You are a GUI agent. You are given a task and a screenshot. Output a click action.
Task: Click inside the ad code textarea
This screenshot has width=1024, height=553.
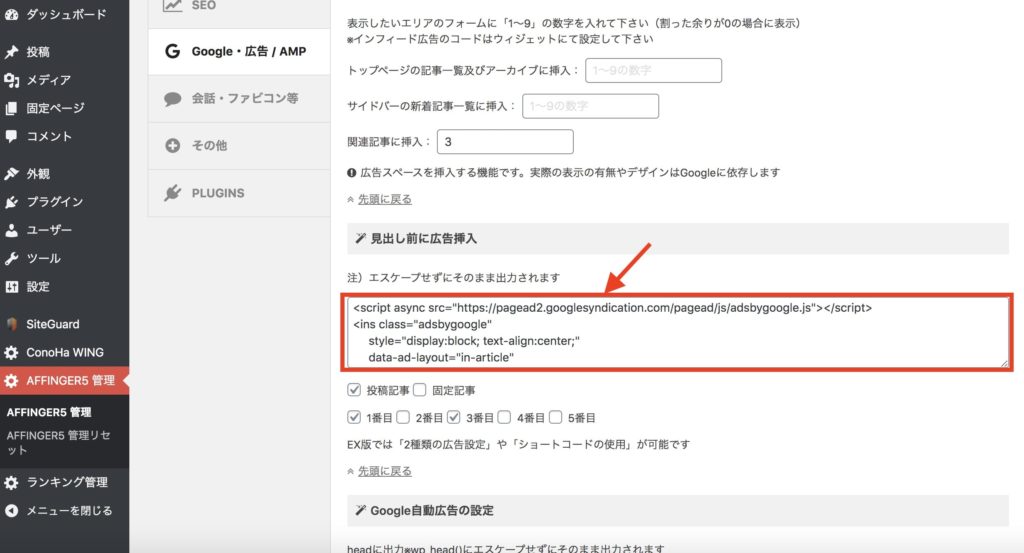pos(678,332)
